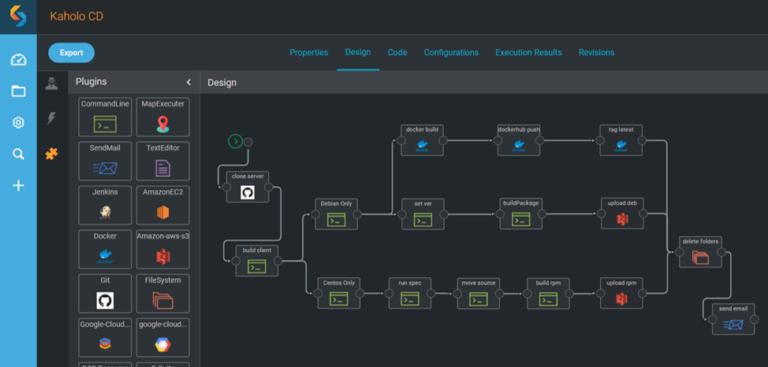Select the Centos Only node

point(338,293)
